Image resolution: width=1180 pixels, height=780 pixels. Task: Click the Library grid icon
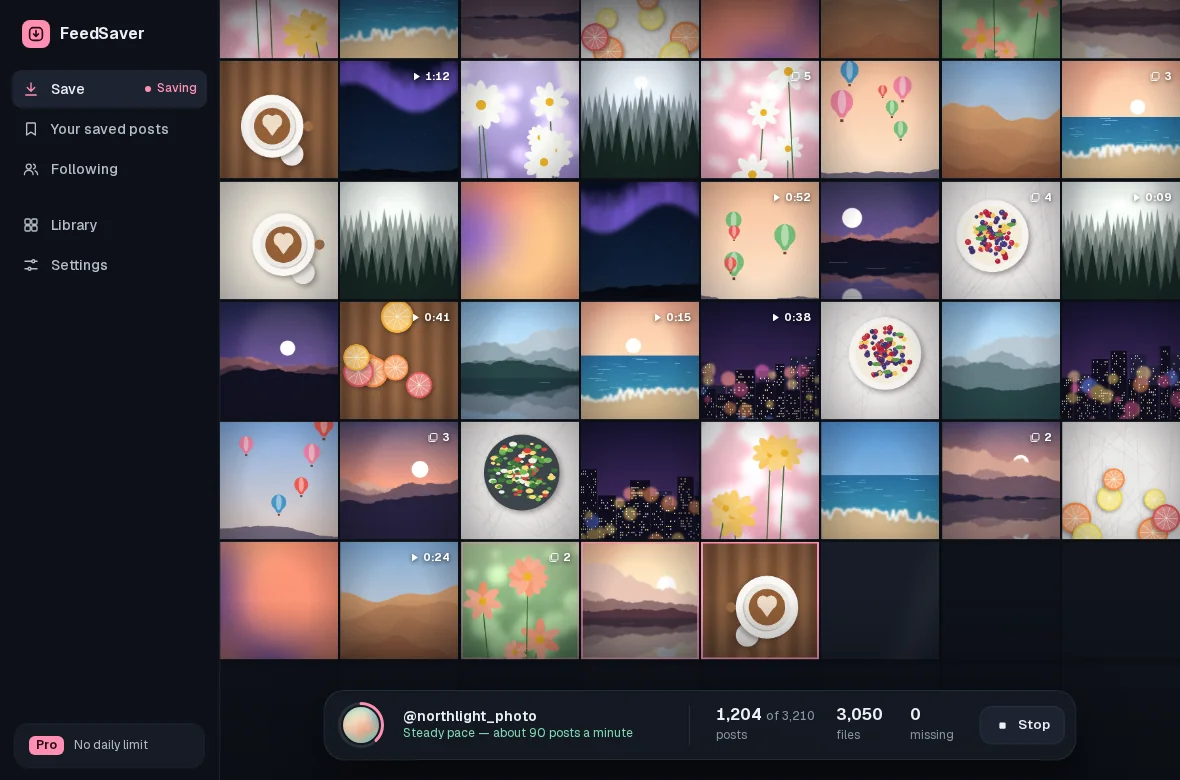click(31, 225)
